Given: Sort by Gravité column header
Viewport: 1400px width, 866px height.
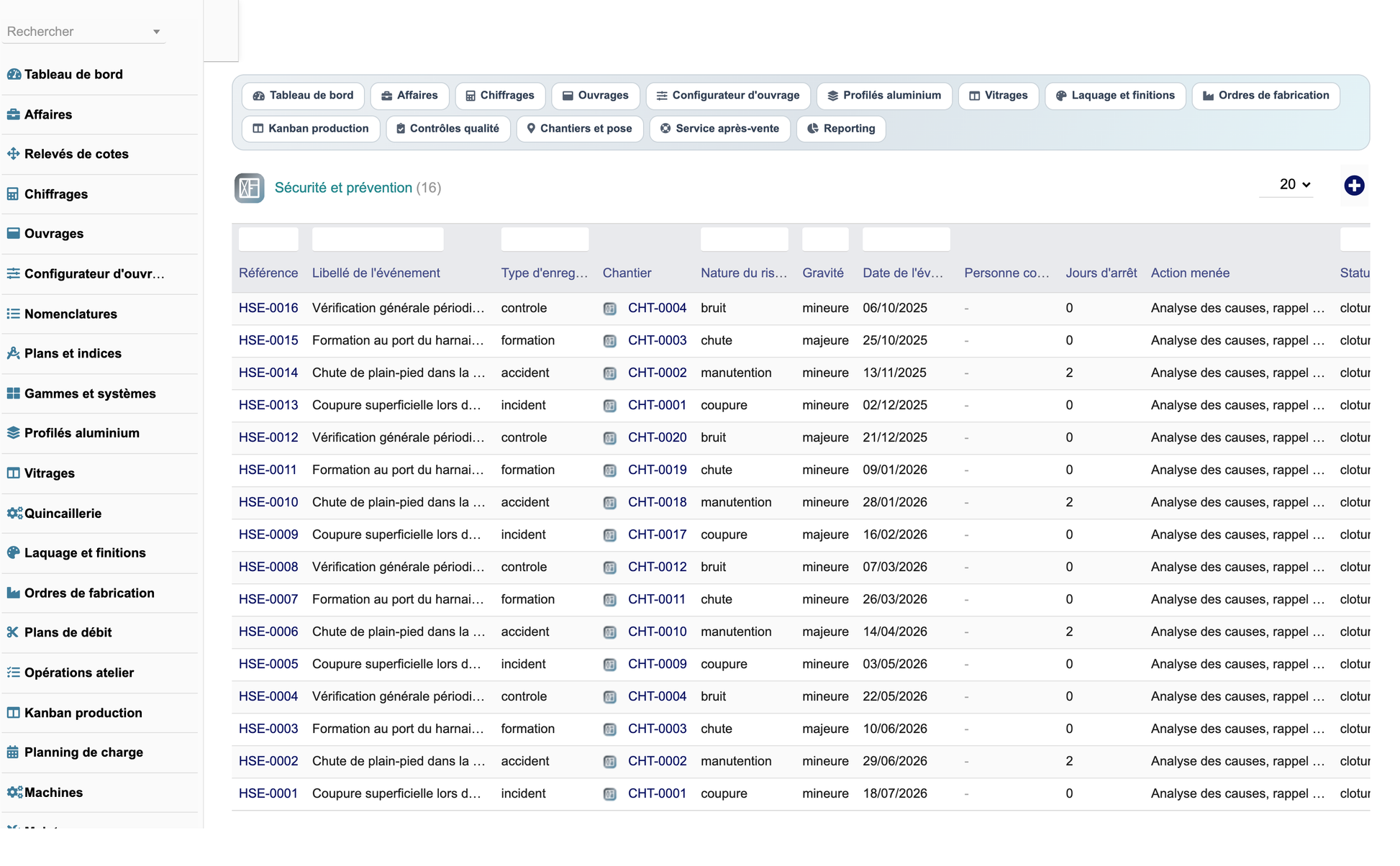Looking at the screenshot, I should (x=823, y=273).
